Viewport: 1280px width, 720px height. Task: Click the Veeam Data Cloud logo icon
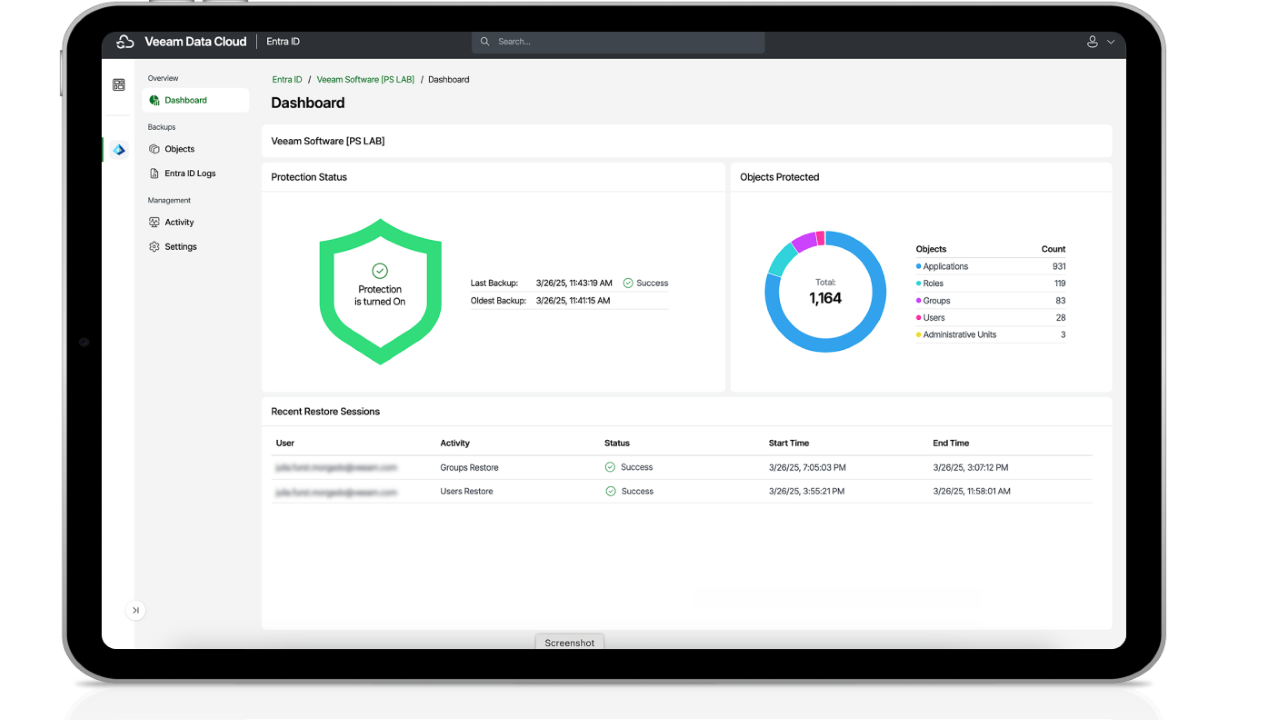coord(125,42)
